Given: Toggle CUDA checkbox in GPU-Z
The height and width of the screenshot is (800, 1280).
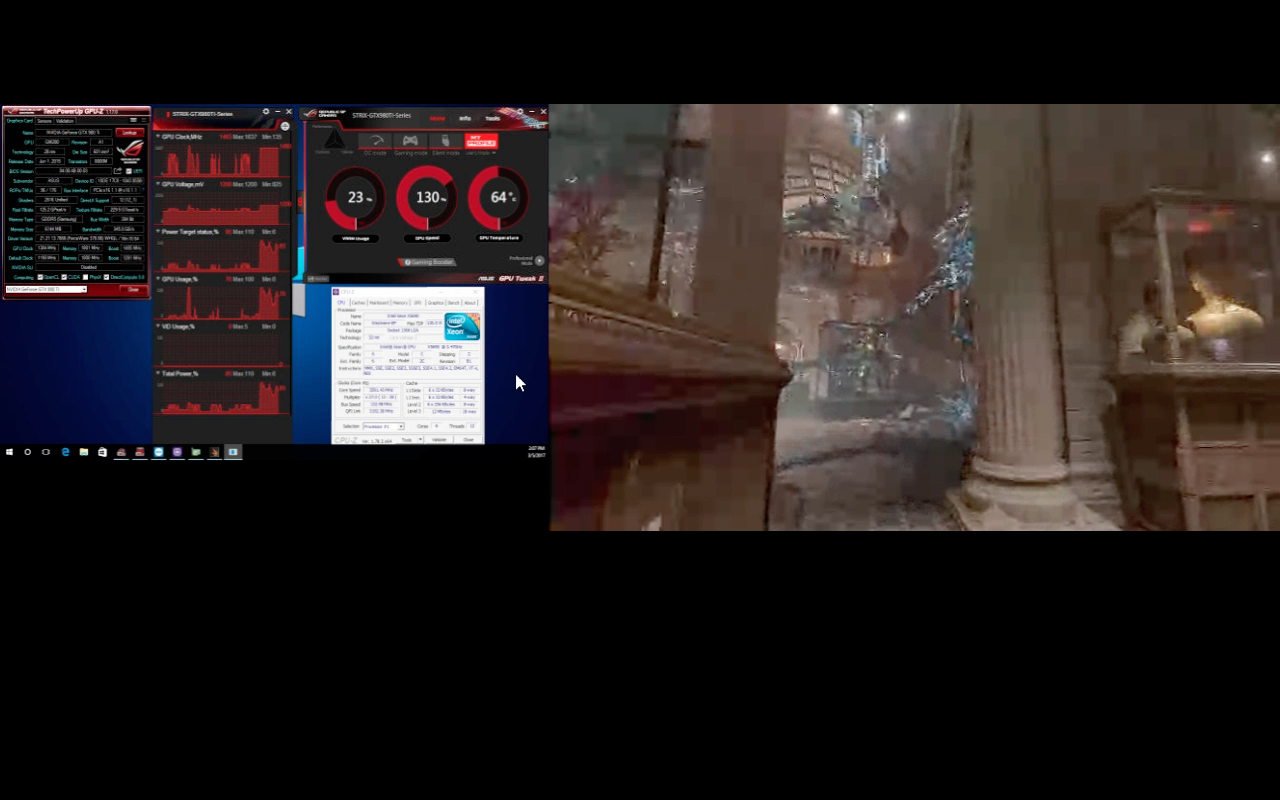Looking at the screenshot, I should 64,277.
